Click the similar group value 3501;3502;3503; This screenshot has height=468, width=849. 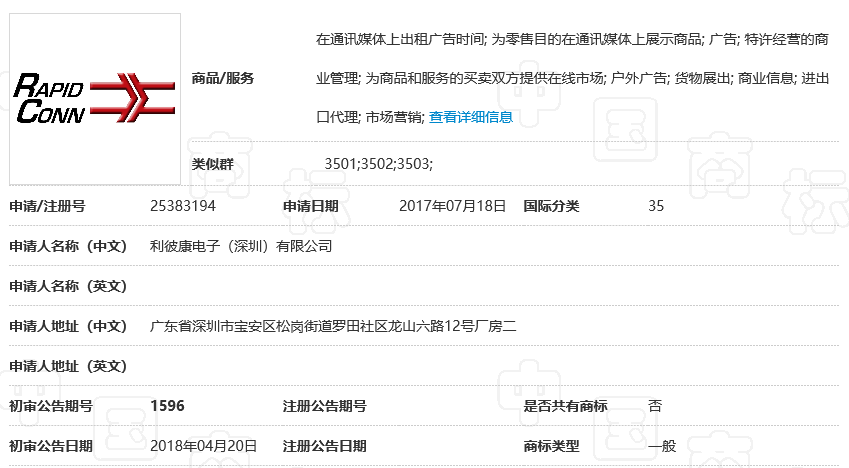378,163
